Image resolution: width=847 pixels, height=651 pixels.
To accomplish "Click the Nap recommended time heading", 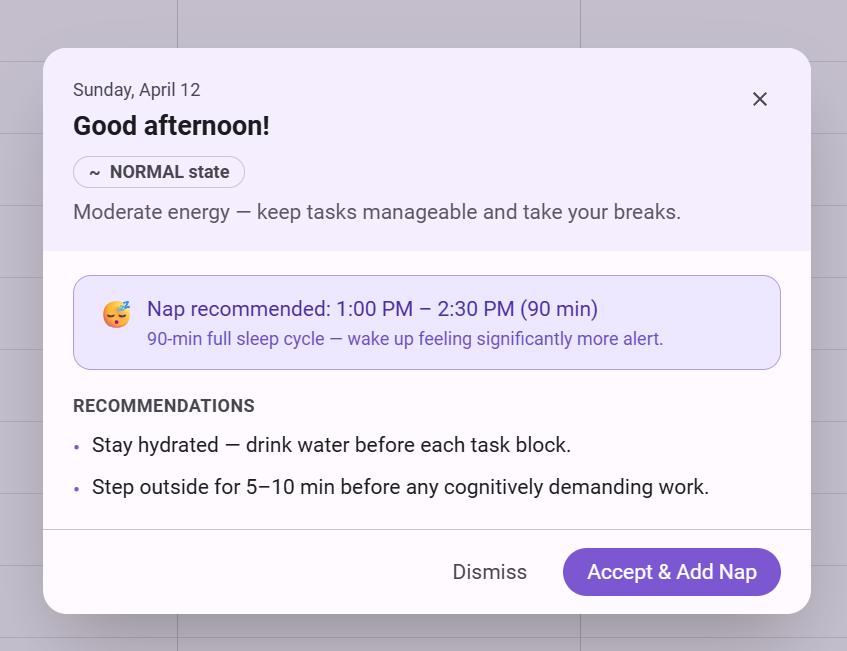I will pos(372,309).
